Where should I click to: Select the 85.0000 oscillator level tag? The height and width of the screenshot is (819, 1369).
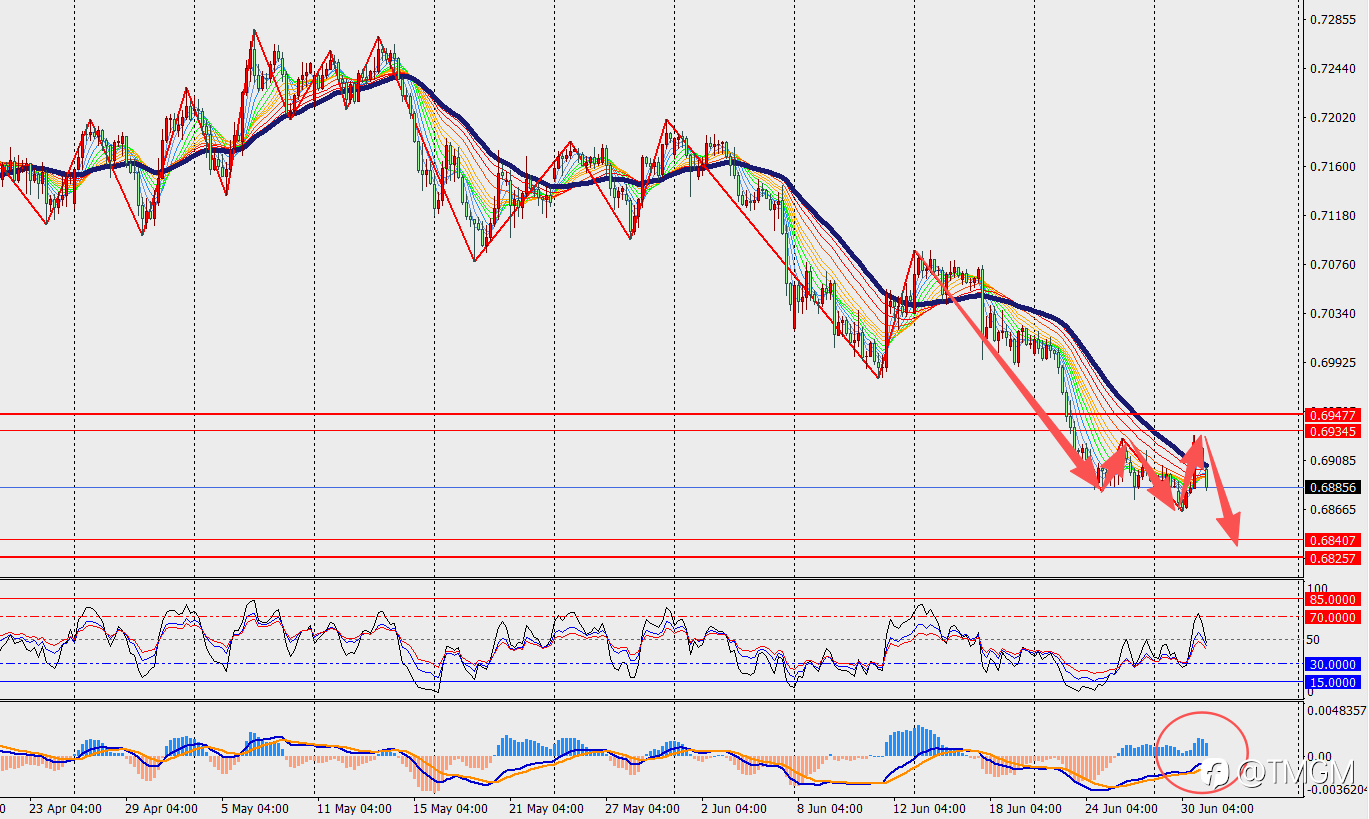(x=1333, y=600)
